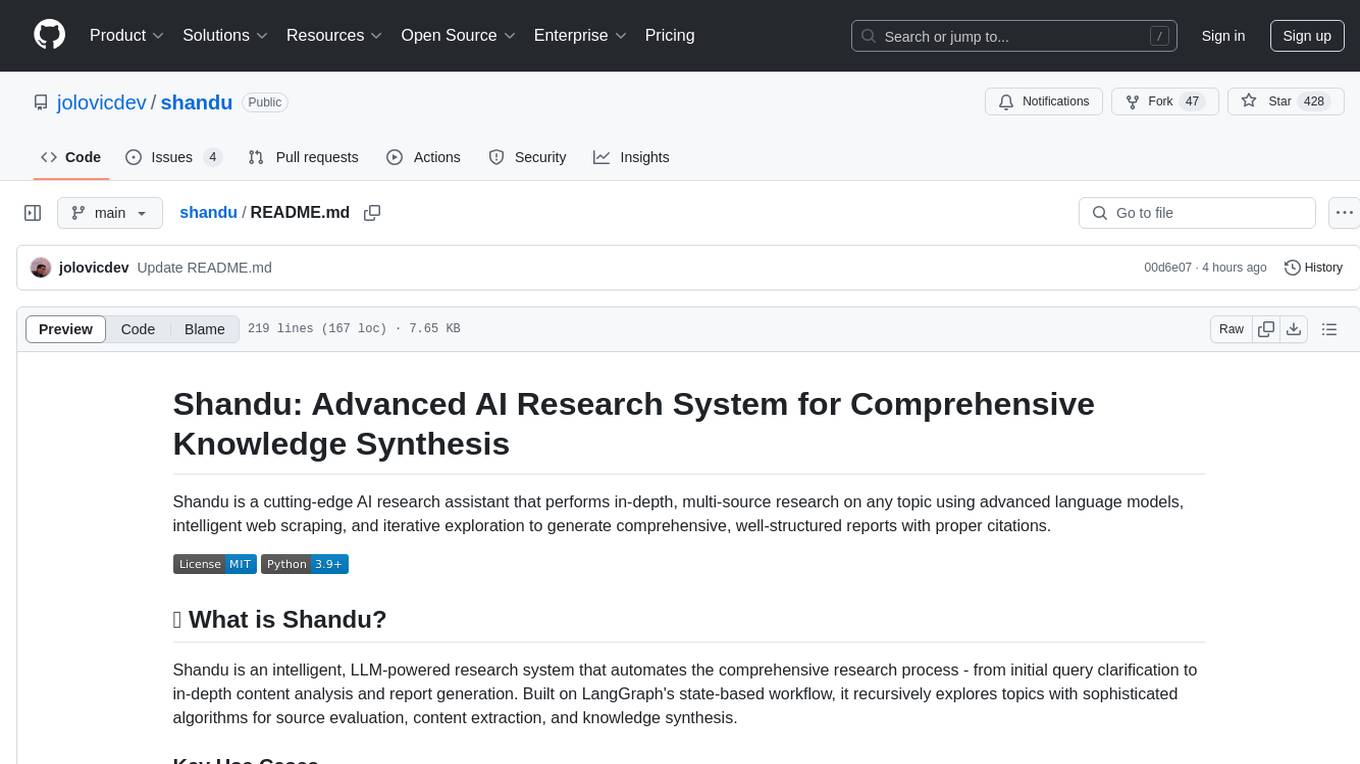Switch to the Issues tab
Screen dimensions: 1360x764
tap(173, 157)
